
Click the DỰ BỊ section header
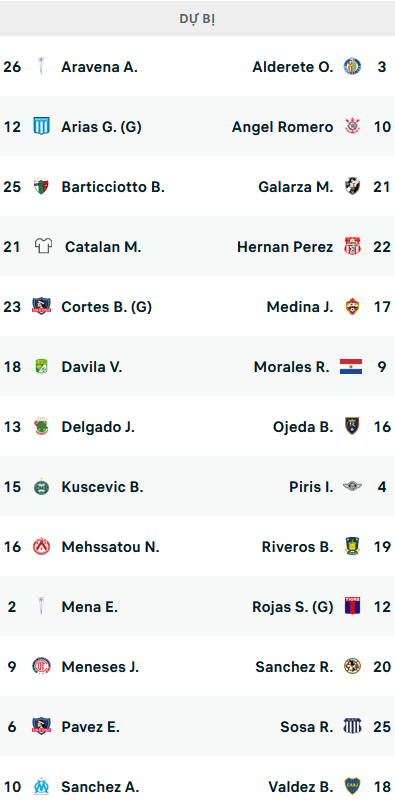tap(198, 19)
